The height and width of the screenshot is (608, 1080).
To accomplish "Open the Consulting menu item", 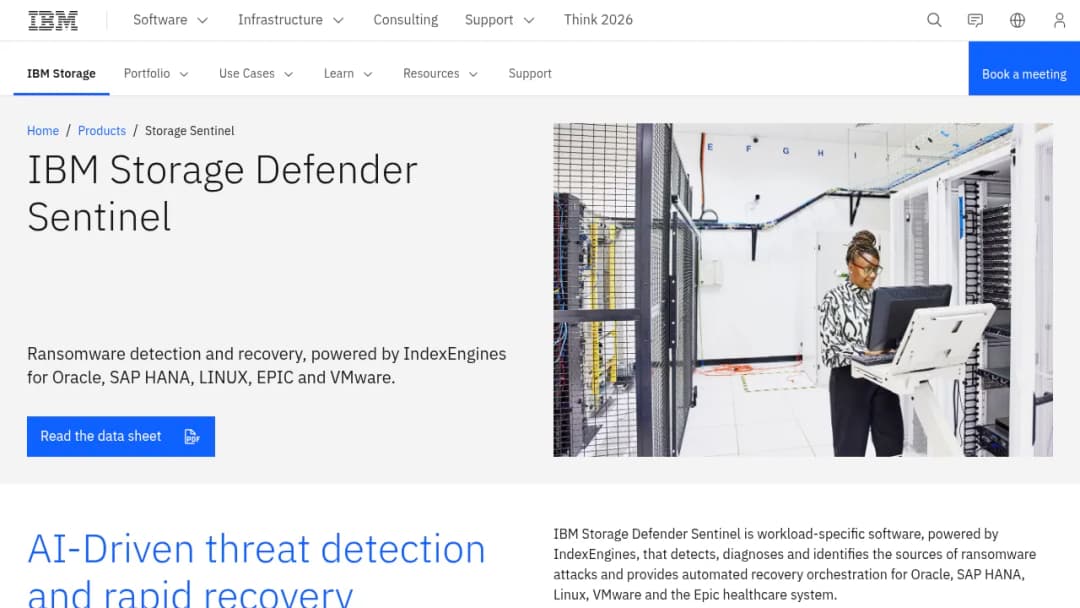I will (x=406, y=20).
